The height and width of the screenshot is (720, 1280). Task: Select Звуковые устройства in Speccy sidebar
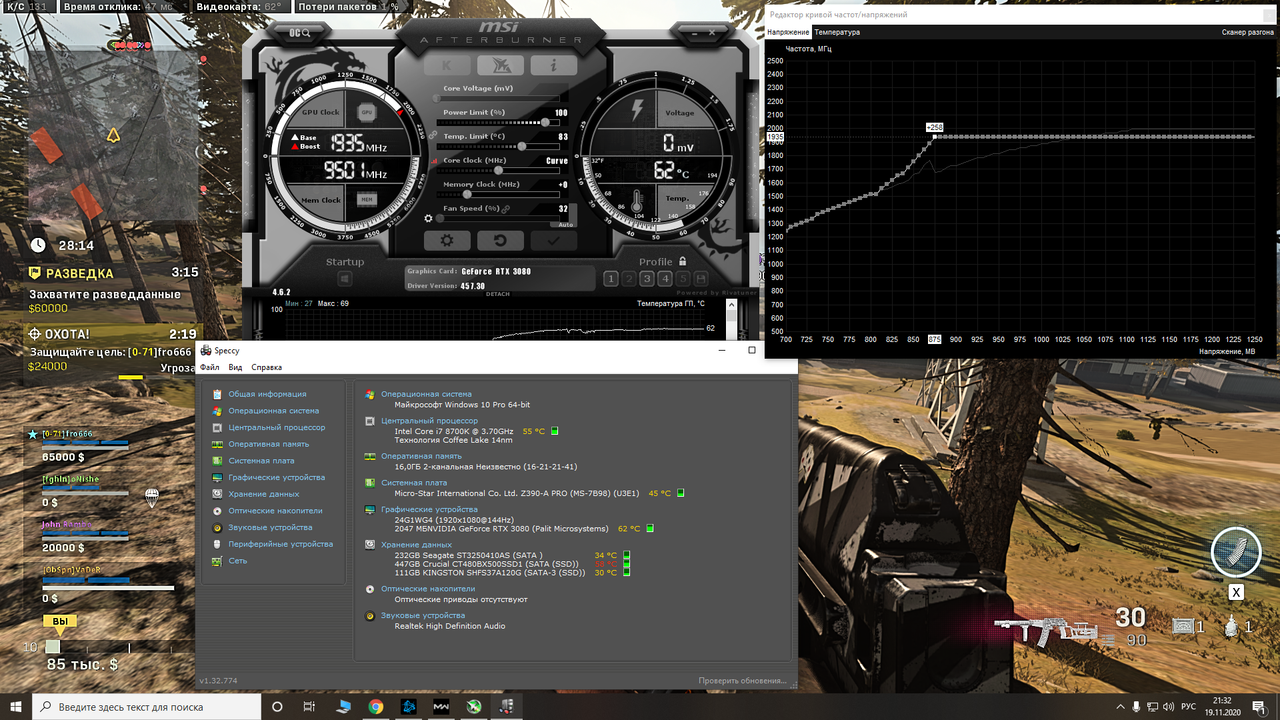[270, 527]
